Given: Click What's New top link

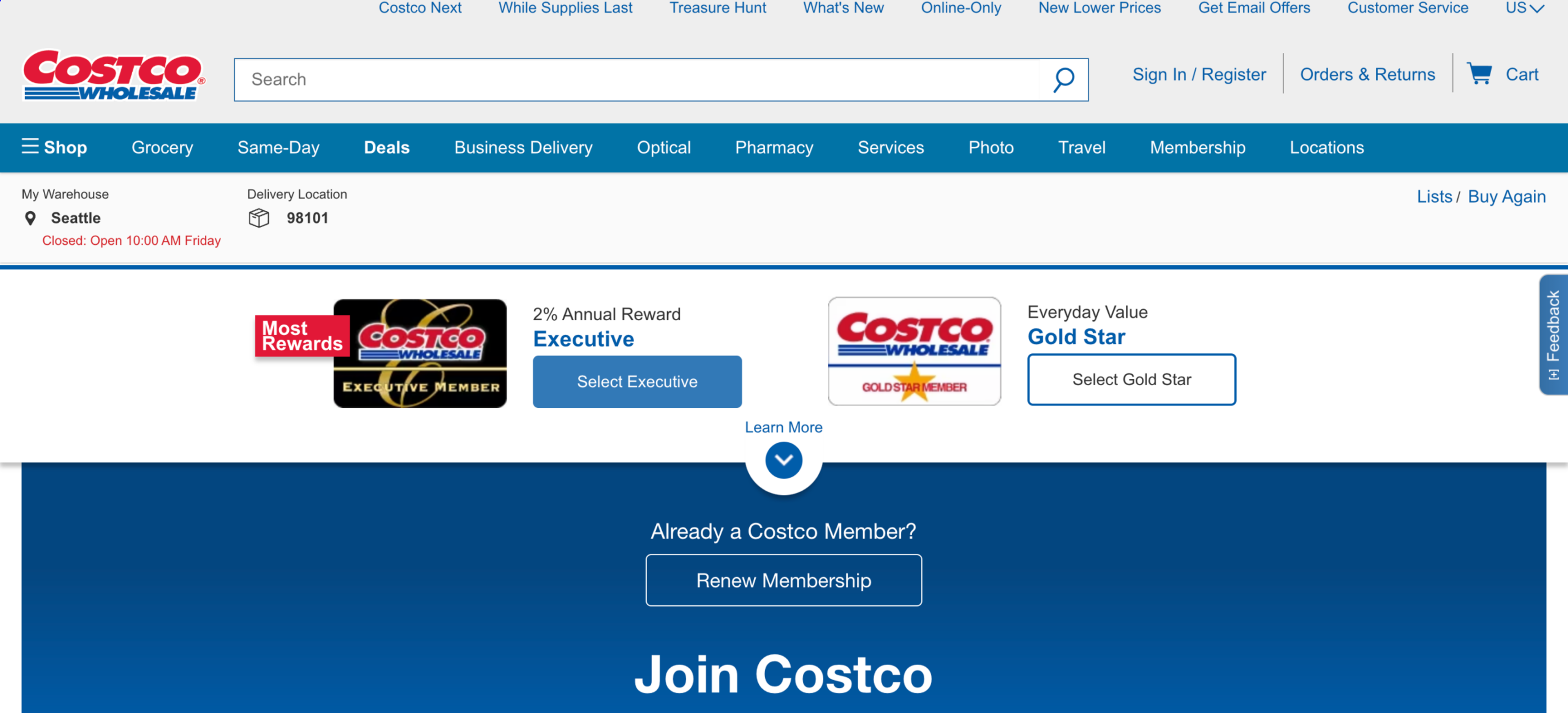Looking at the screenshot, I should 843,8.
